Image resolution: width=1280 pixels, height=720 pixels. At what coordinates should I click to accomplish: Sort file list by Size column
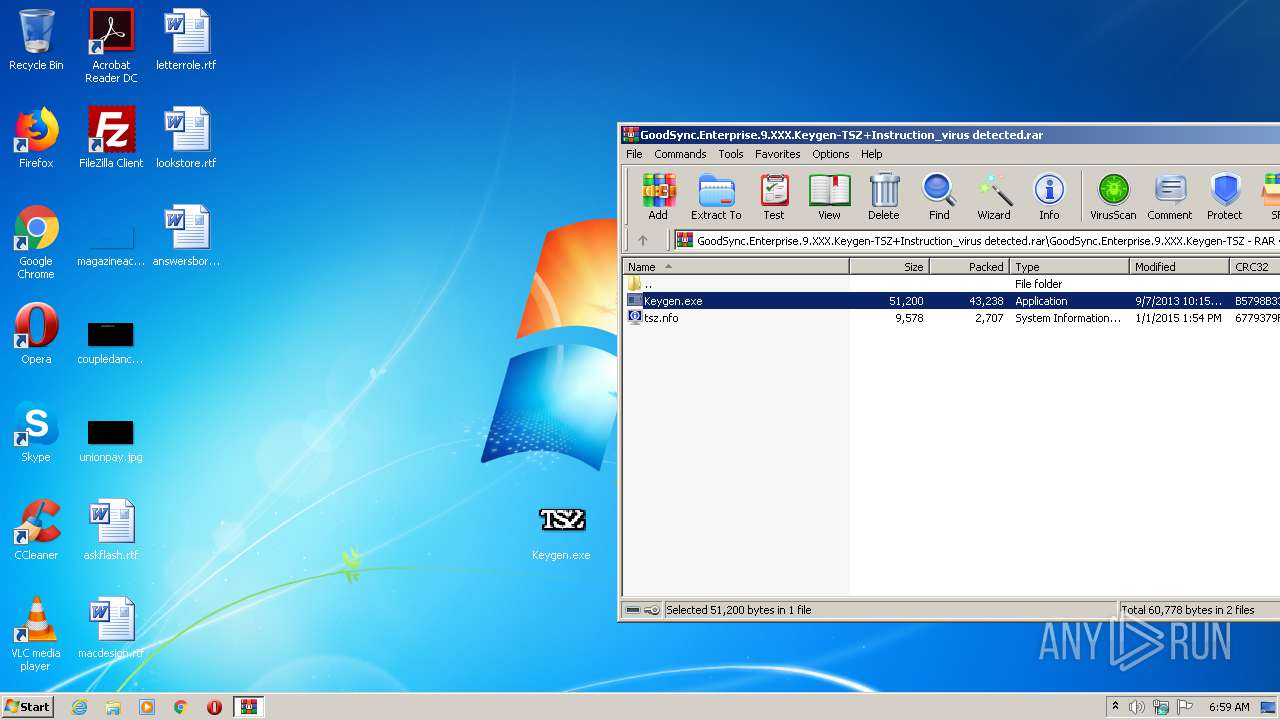coord(890,267)
